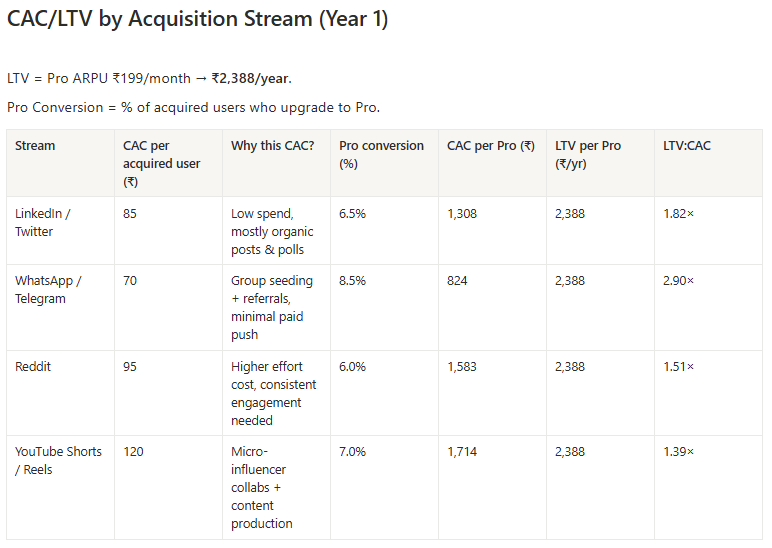Click the "Group seeding + referrals" cell
The image size is (772, 548).
tap(272, 307)
